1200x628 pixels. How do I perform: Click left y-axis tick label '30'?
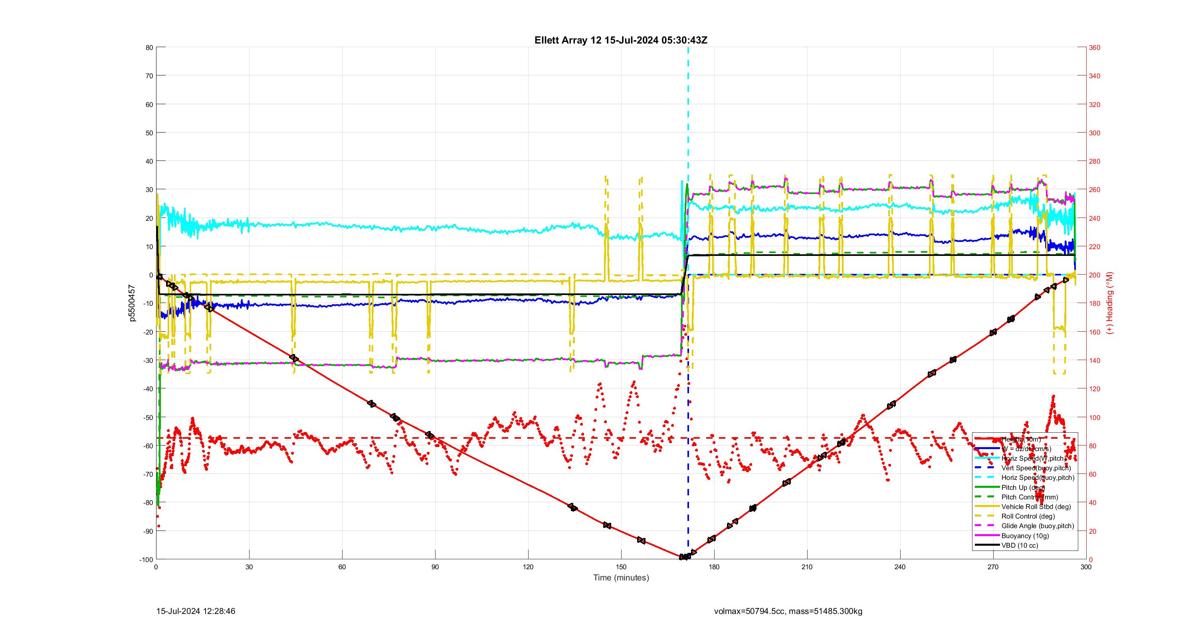point(148,189)
